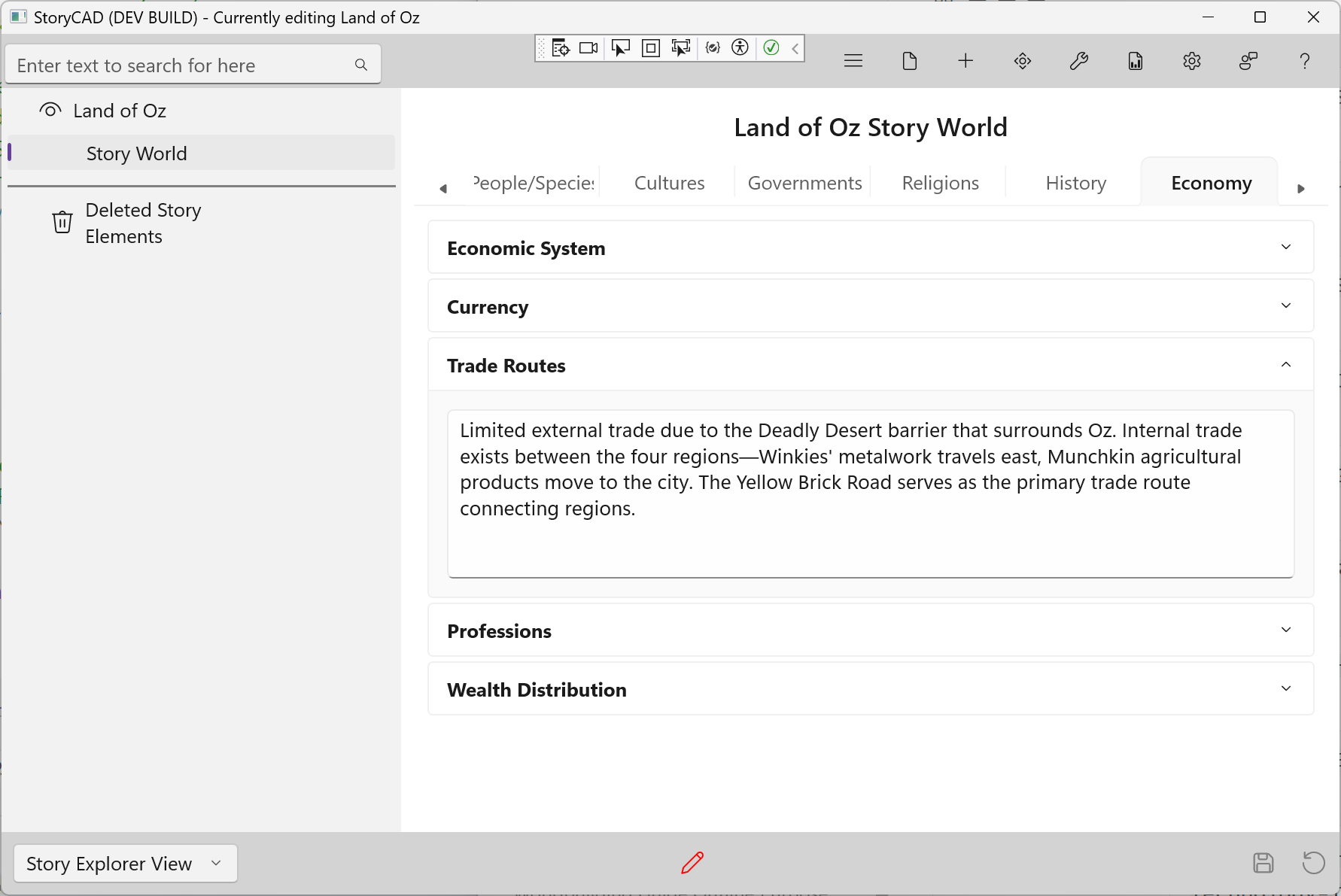The image size is (1341, 896).
Task: Expand the Currency section
Action: (x=870, y=306)
